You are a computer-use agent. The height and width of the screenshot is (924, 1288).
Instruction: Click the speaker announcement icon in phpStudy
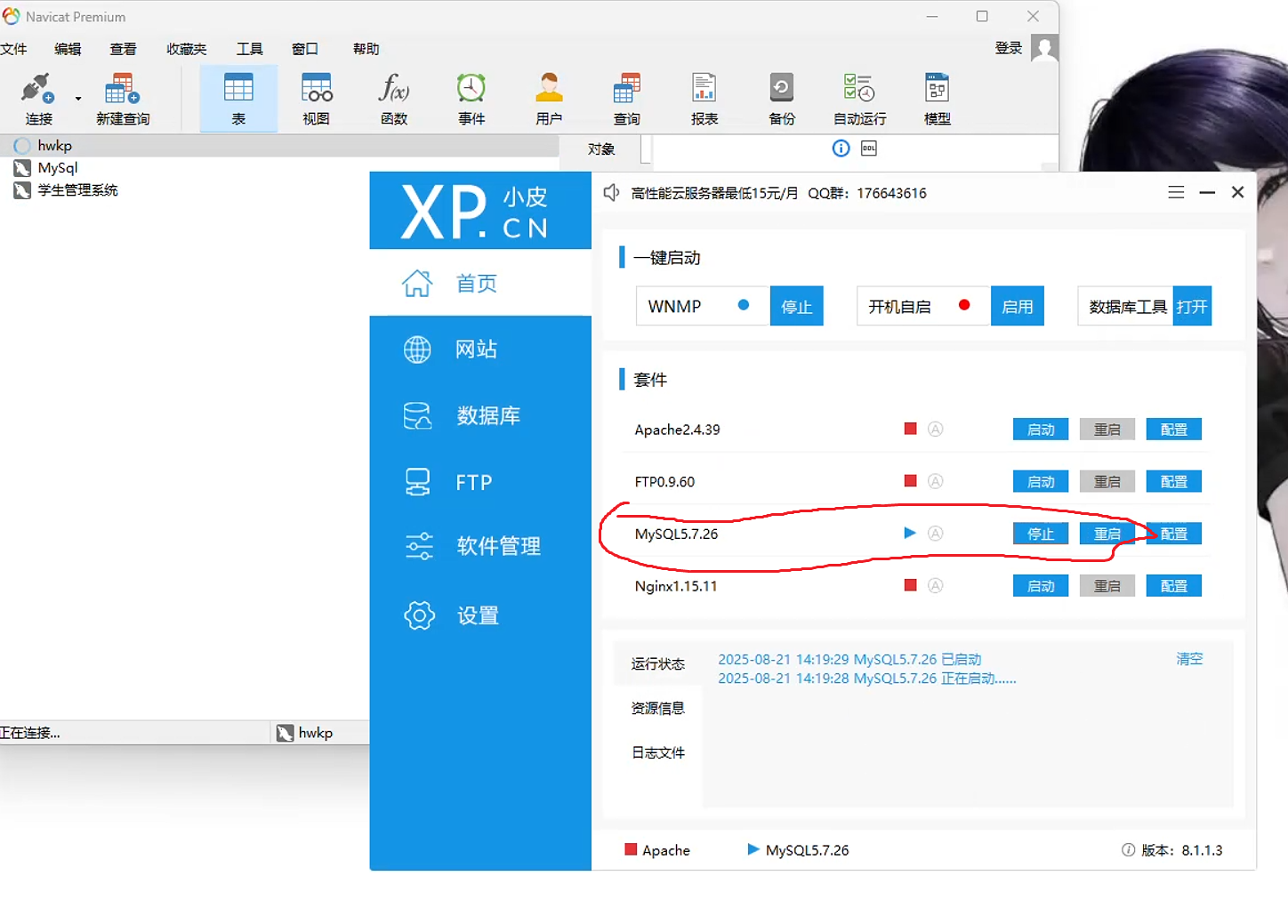(x=611, y=193)
